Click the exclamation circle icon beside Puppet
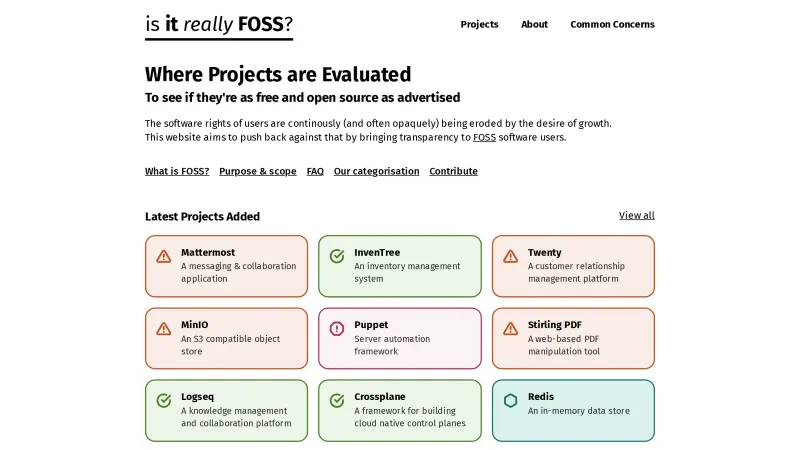The height and width of the screenshot is (450, 800). coord(337,328)
